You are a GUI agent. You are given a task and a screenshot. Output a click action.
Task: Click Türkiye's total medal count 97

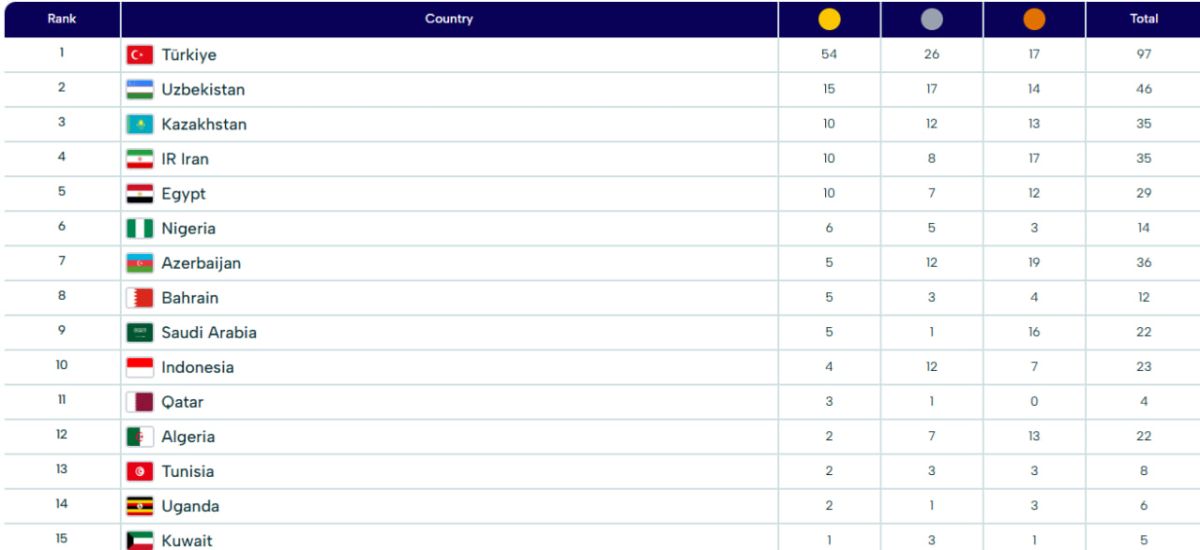1143,55
